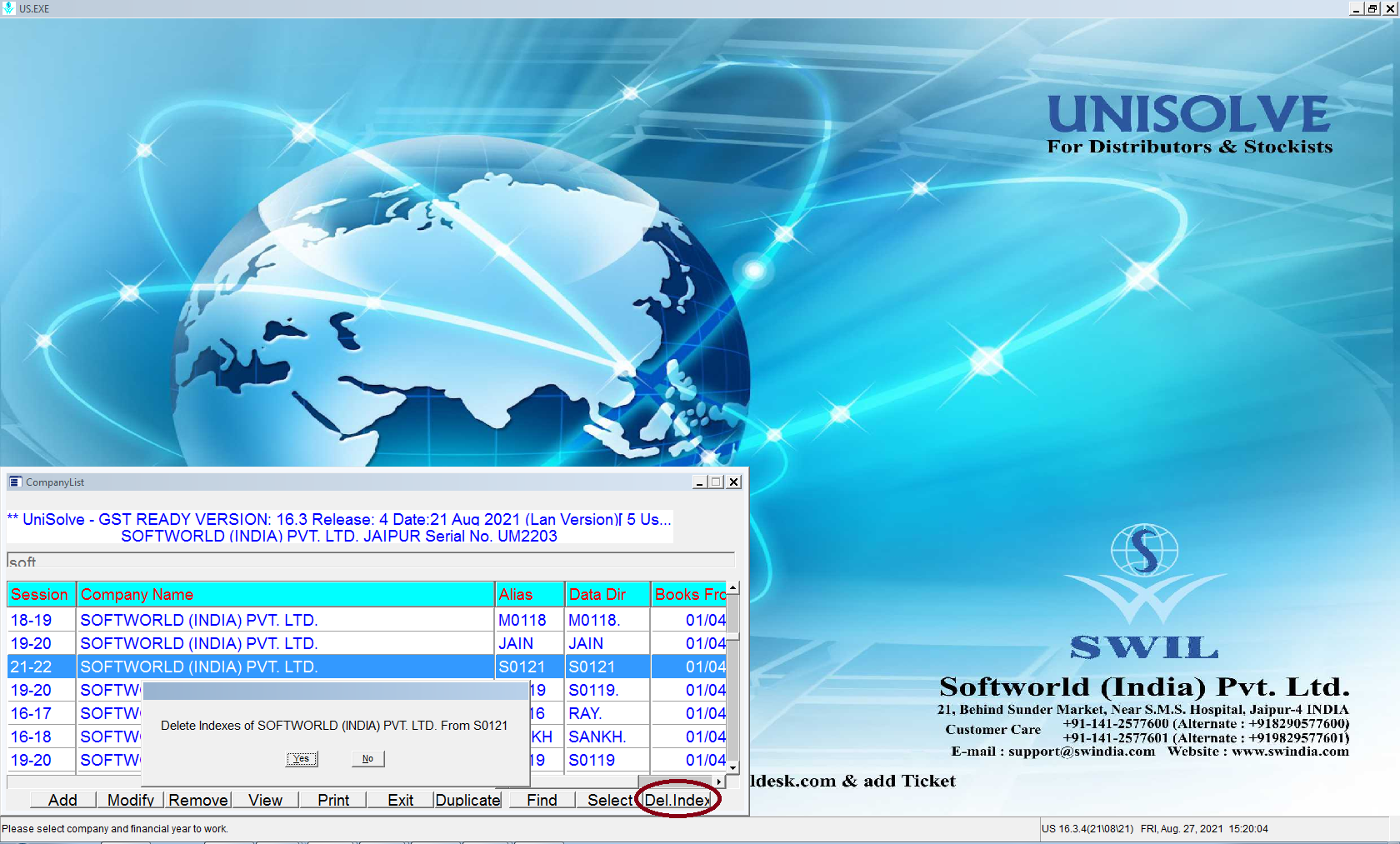
Task: Click alias S0121 cell
Action: pyautogui.click(x=530, y=667)
